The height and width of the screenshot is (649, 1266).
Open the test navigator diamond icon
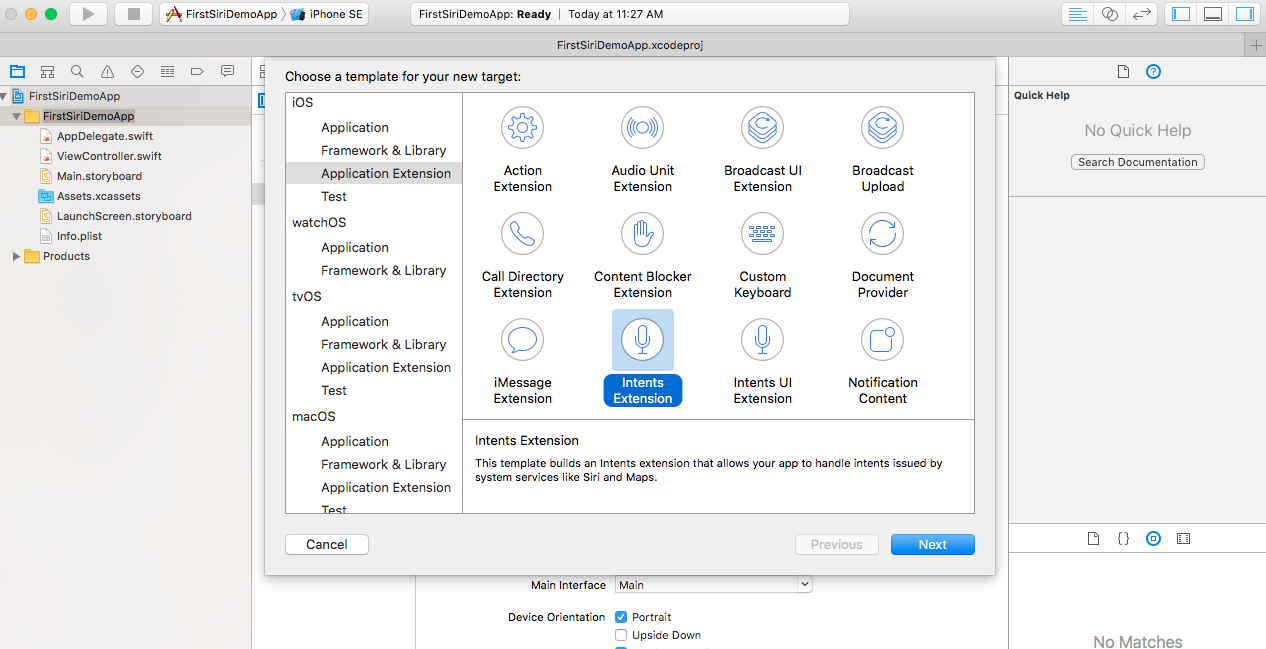pyautogui.click(x=137, y=71)
